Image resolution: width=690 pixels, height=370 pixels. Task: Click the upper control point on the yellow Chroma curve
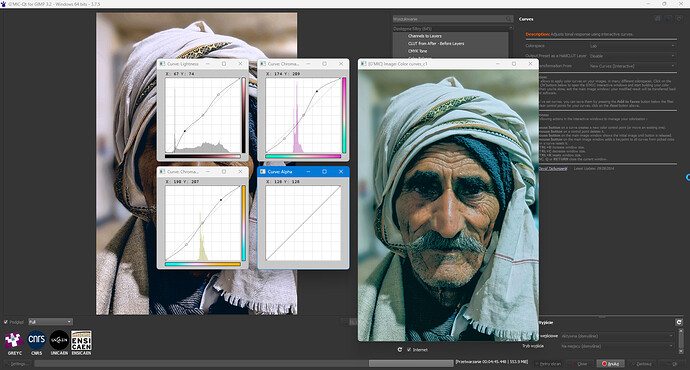coord(221,200)
